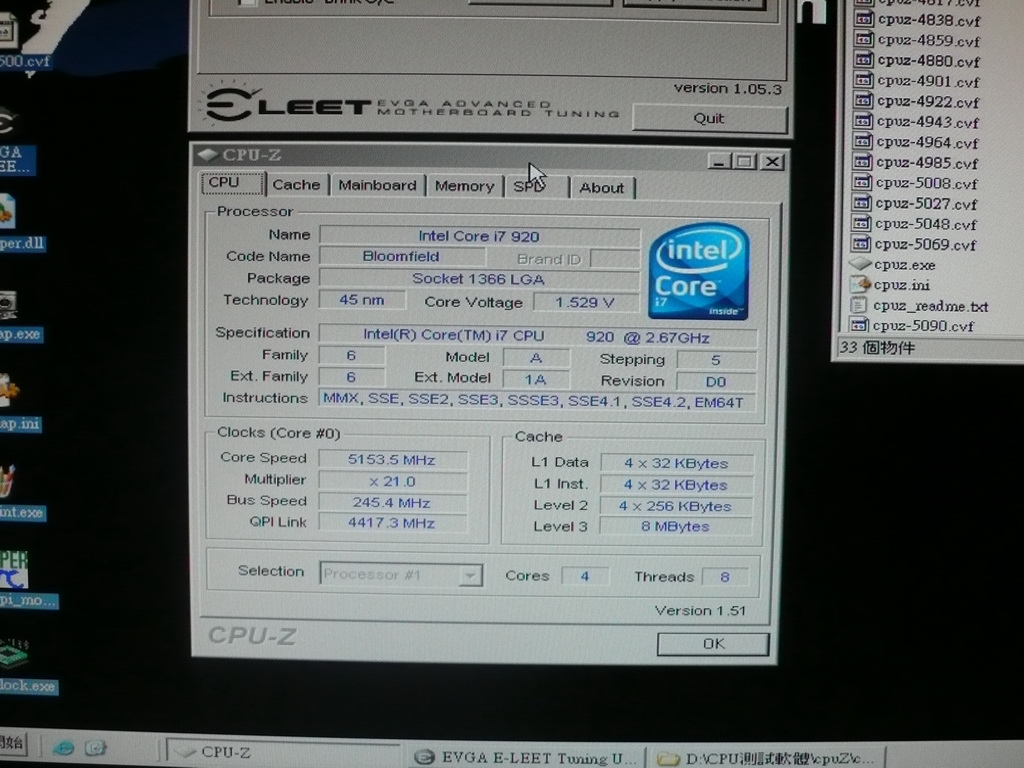Select cpuz-4943.cvf file icon
Screen dimensions: 1024x768
[863, 121]
